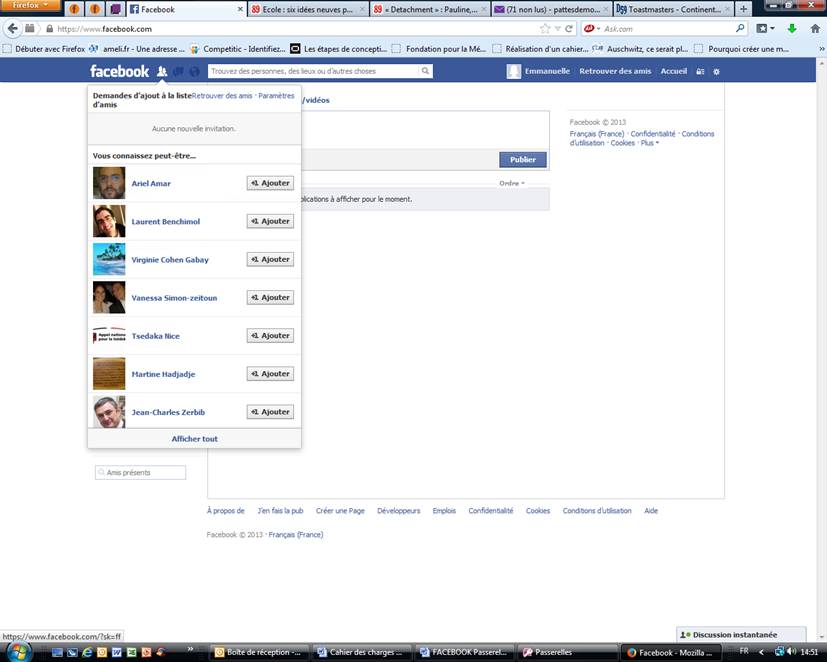Click Ajouter next to Martine Hadjadje

(x=270, y=373)
